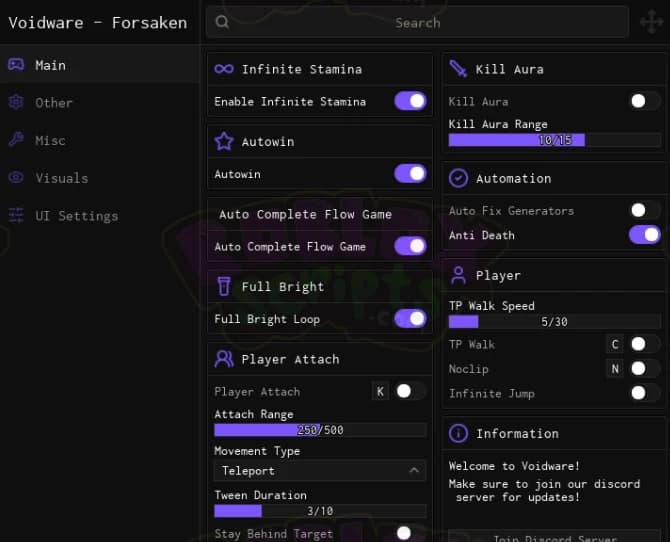The image size is (670, 542).
Task: Switch to the Other tab
Action: [x=100, y=103]
